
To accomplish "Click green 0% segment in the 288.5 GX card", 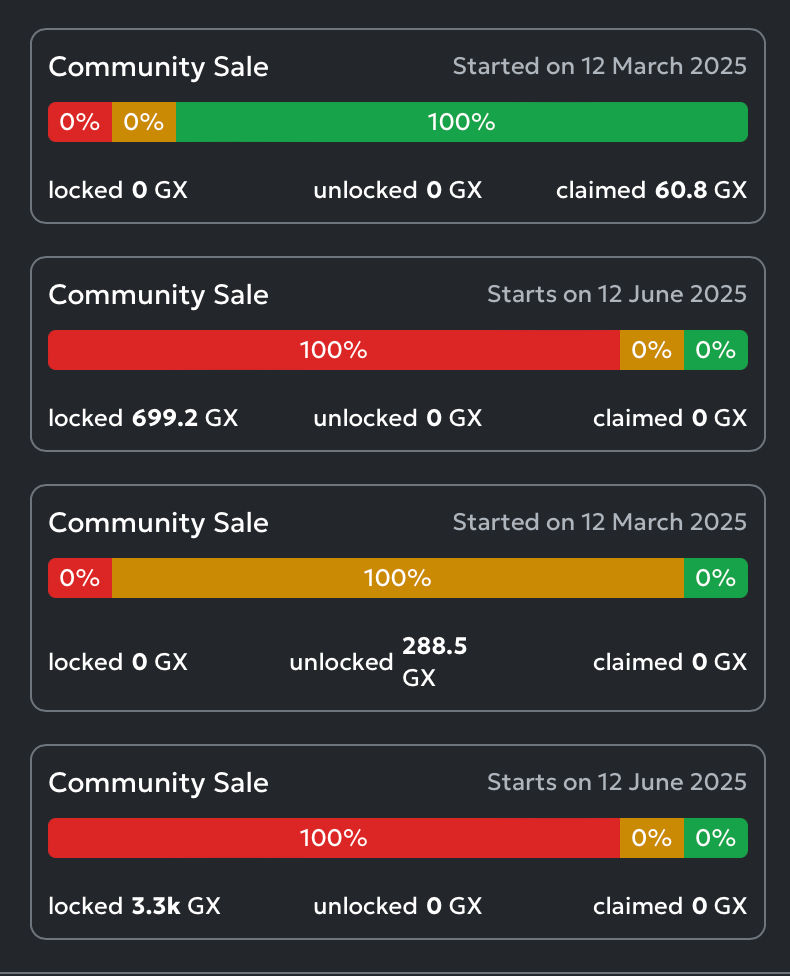I will click(716, 578).
